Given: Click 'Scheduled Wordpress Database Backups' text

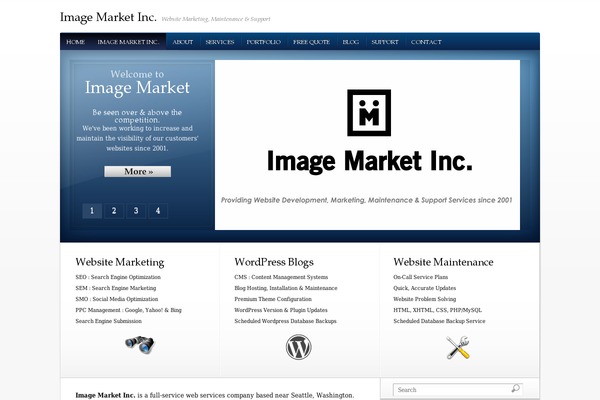Looking at the screenshot, I should point(285,321).
